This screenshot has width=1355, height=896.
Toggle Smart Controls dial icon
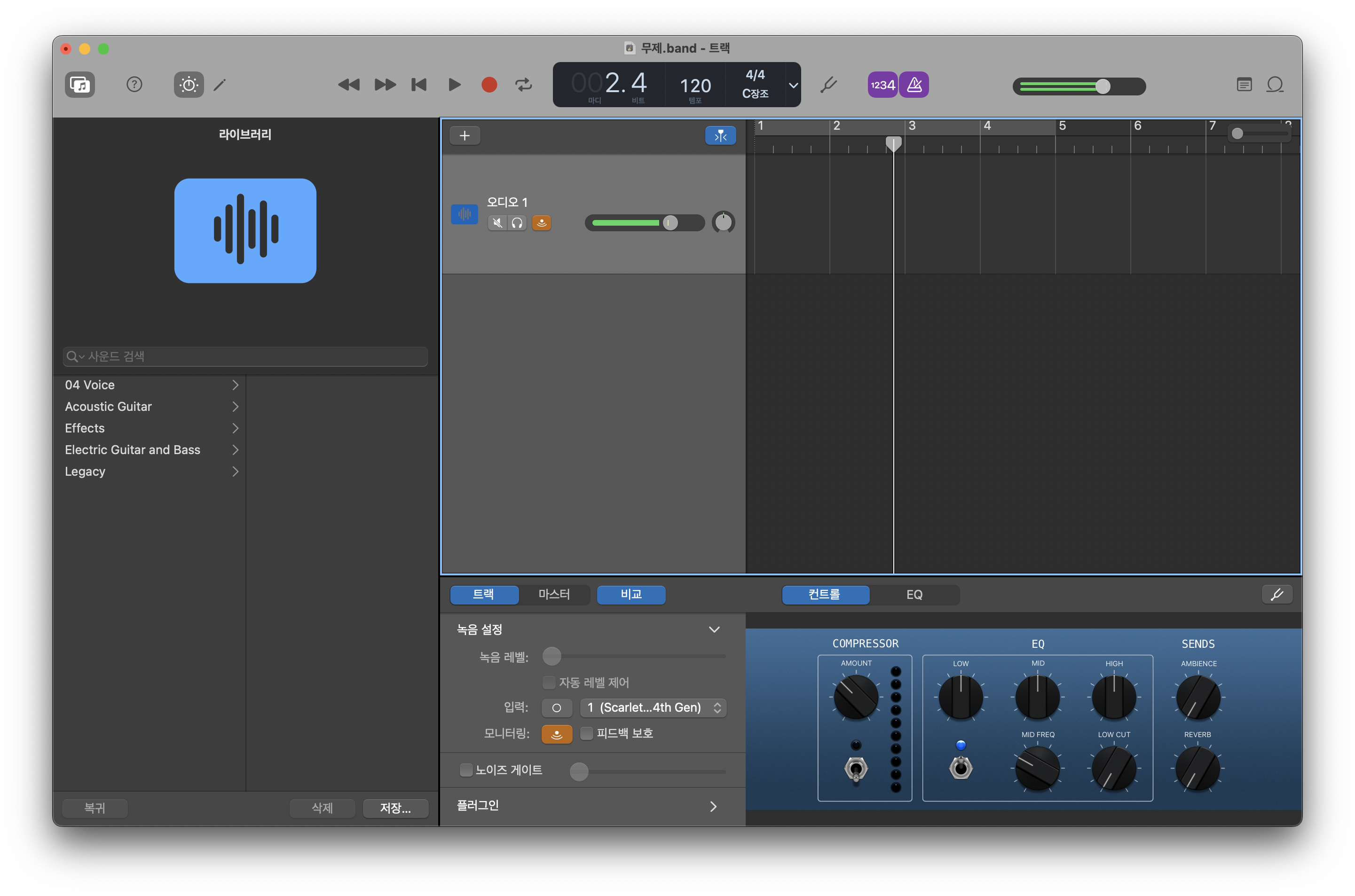tap(189, 85)
